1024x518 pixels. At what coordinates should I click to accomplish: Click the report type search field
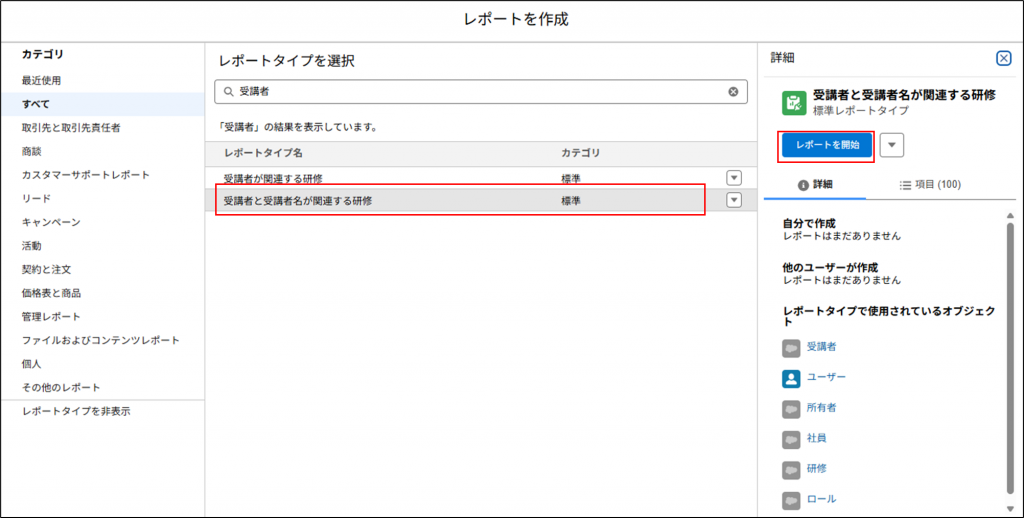(x=480, y=92)
